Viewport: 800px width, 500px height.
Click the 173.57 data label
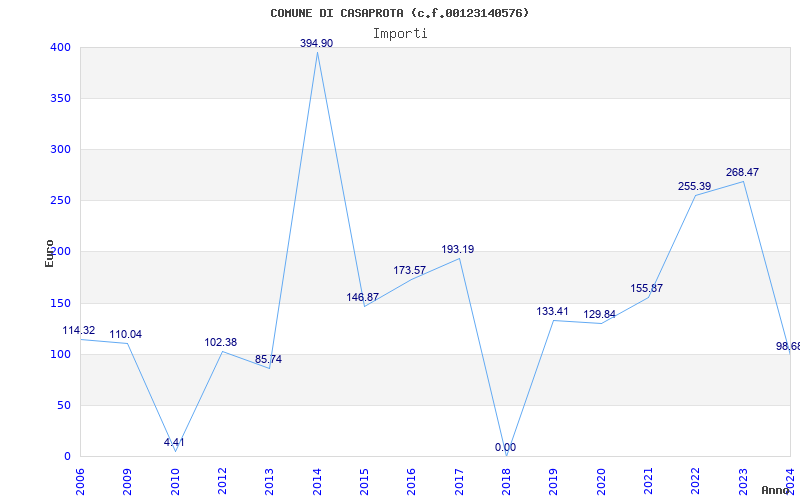[x=409, y=271]
